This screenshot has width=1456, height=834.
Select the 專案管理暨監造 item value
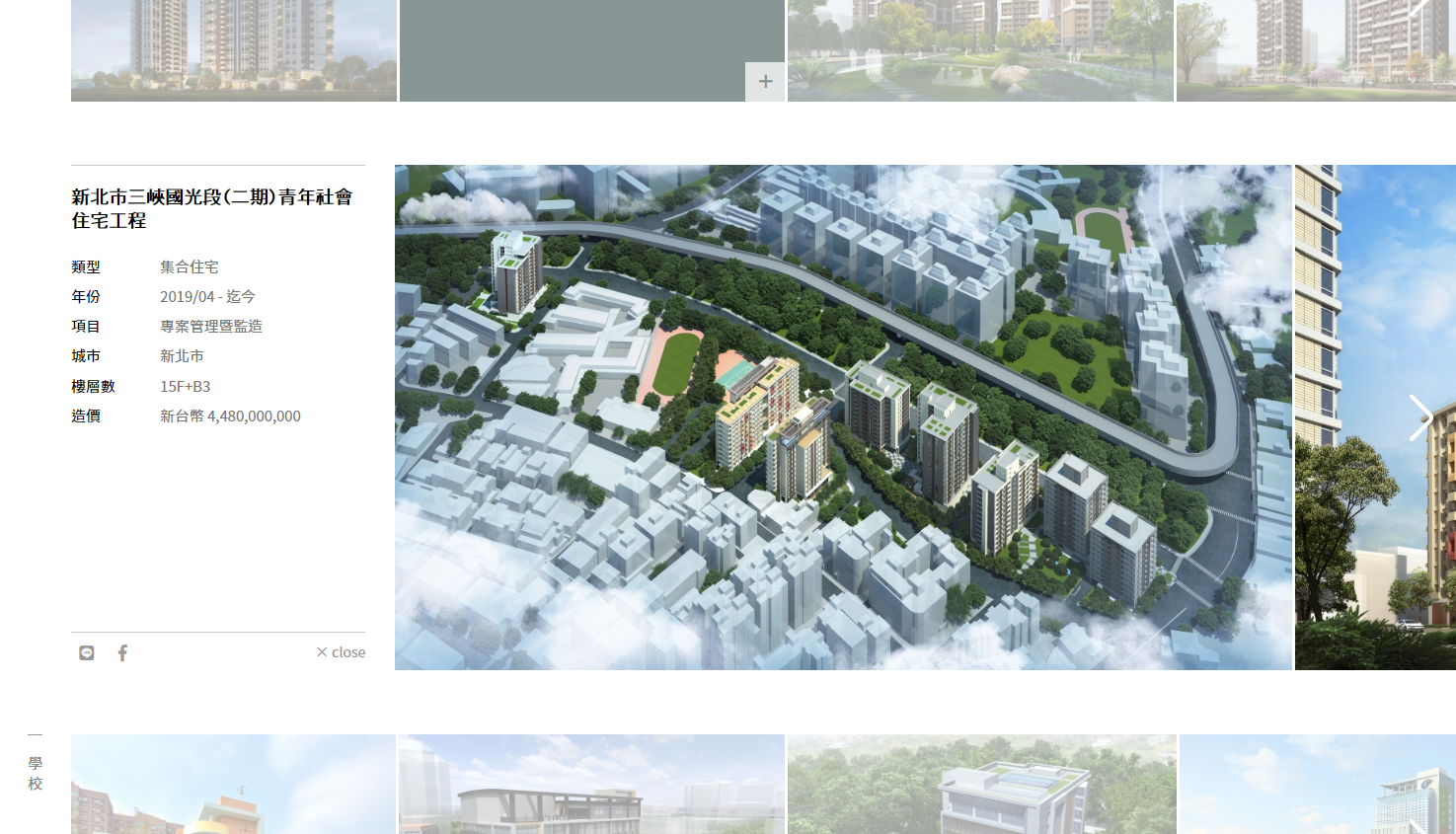tap(211, 327)
